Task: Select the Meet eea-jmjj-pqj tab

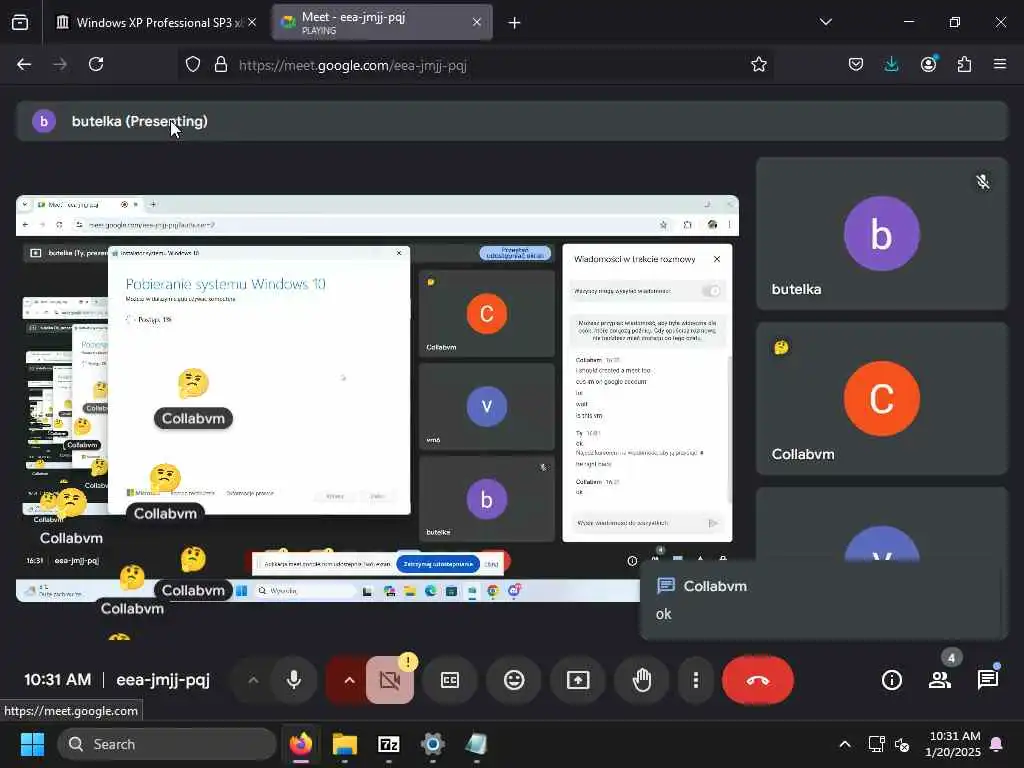Action: pos(381,22)
